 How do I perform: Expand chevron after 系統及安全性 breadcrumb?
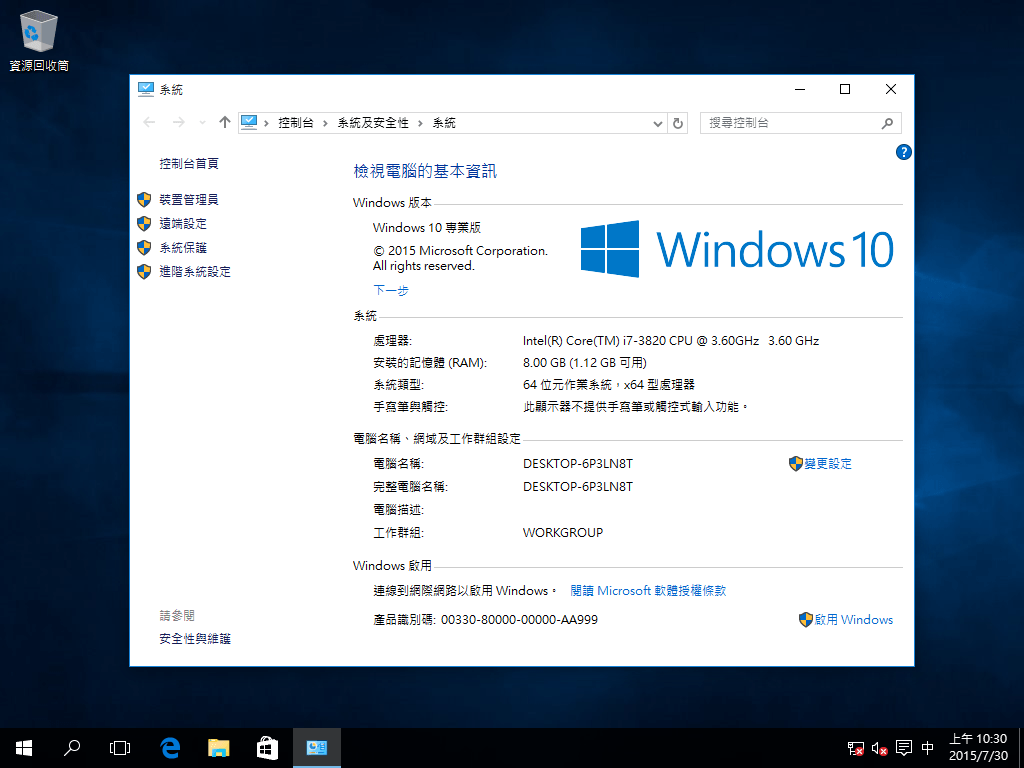pyautogui.click(x=420, y=123)
